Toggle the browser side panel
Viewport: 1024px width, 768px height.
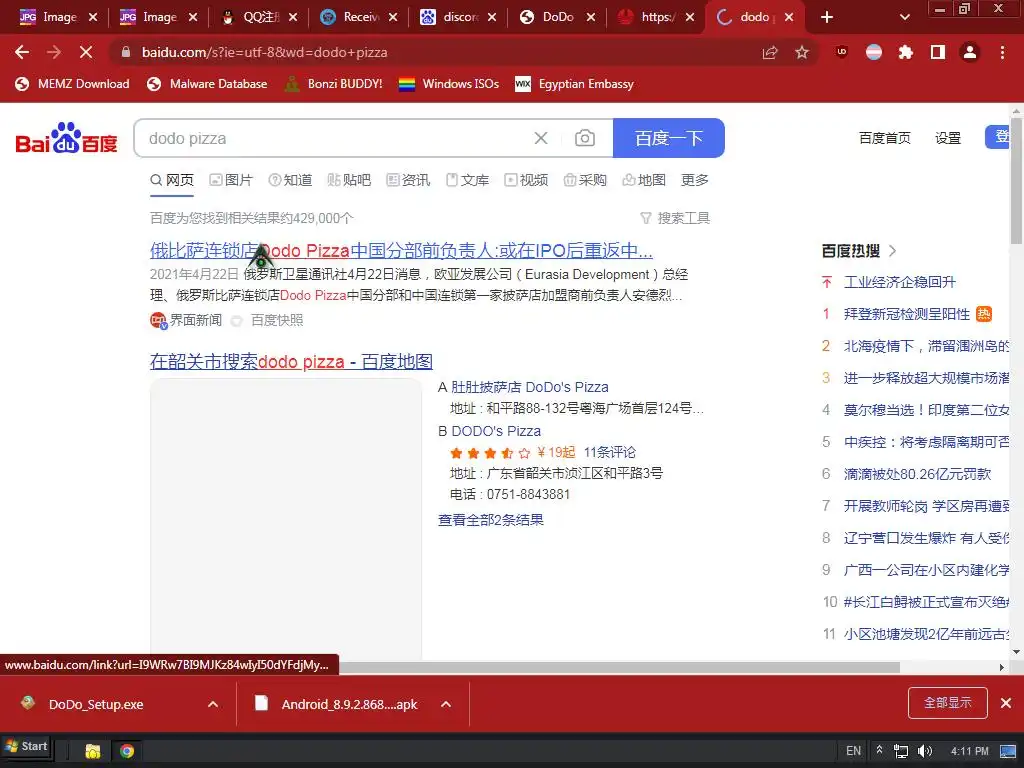[938, 52]
